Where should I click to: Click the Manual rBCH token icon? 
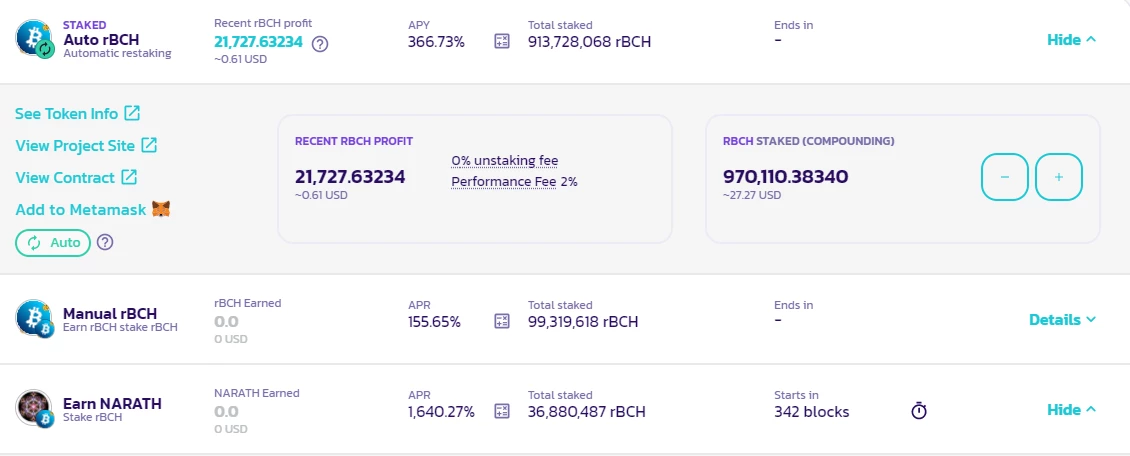[35, 319]
